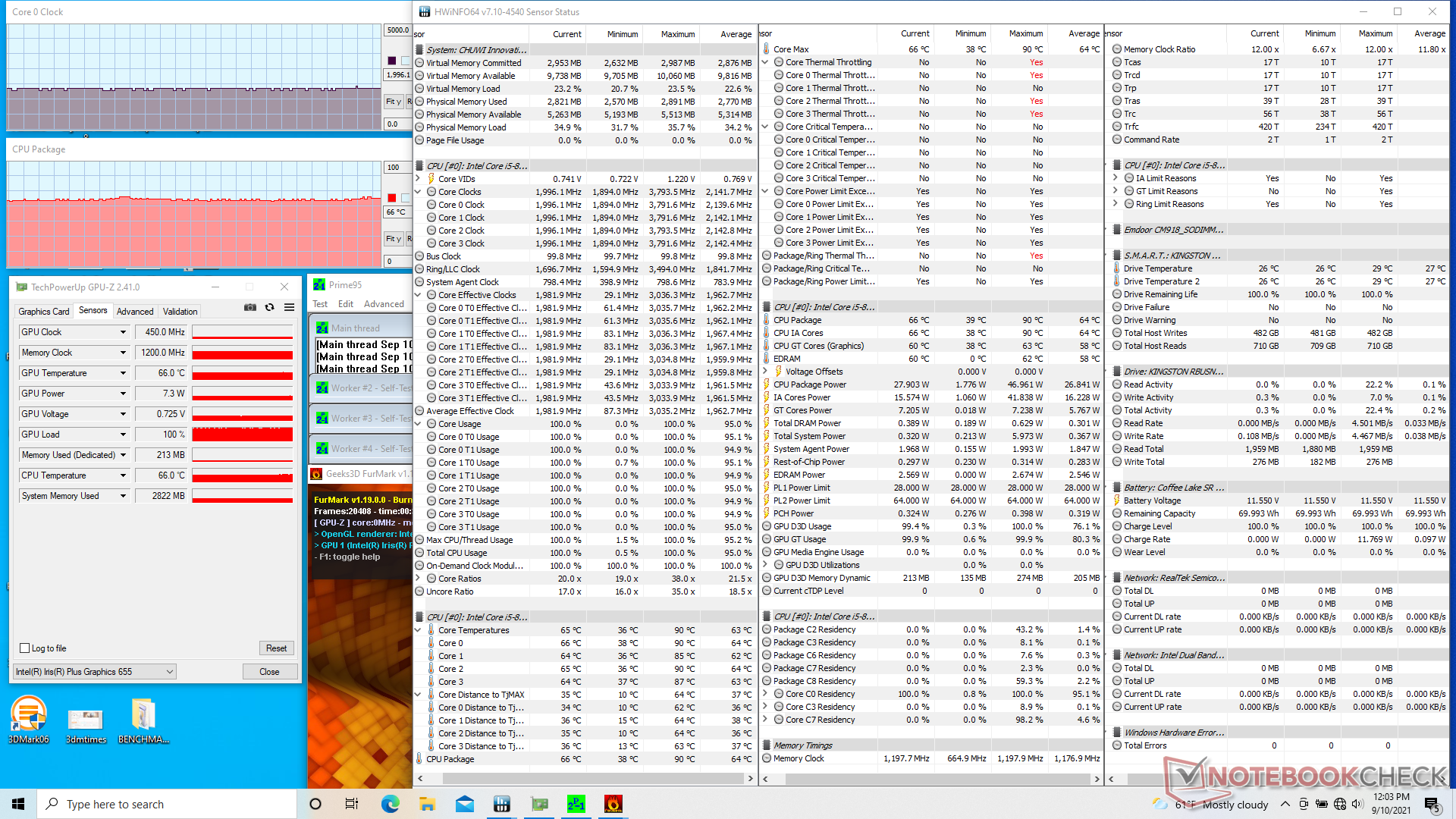Open the notification center icon
1456x819 pixels.
(x=1432, y=804)
